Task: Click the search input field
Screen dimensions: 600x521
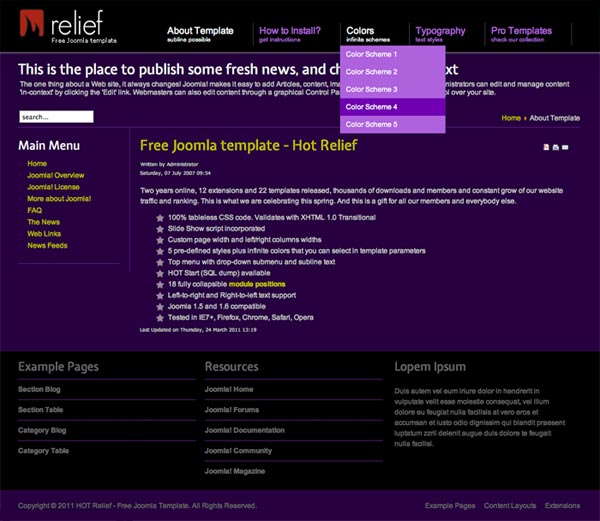Action: [56, 117]
